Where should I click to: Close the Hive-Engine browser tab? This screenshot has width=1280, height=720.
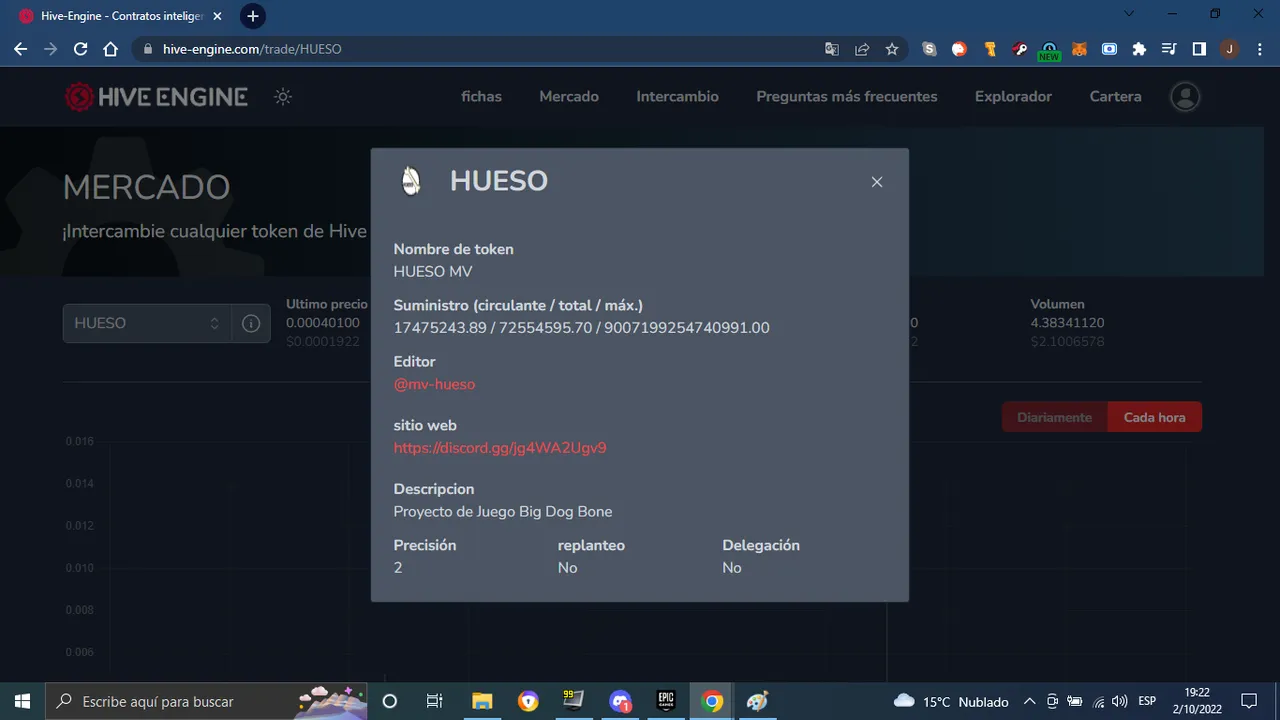[217, 16]
